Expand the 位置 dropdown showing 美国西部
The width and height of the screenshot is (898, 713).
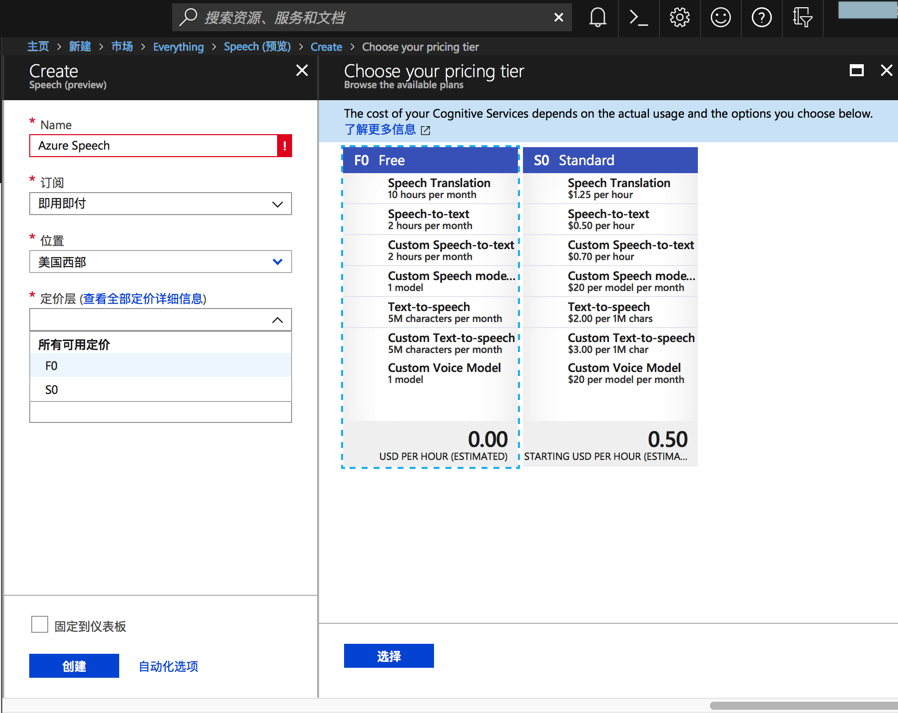(x=160, y=262)
